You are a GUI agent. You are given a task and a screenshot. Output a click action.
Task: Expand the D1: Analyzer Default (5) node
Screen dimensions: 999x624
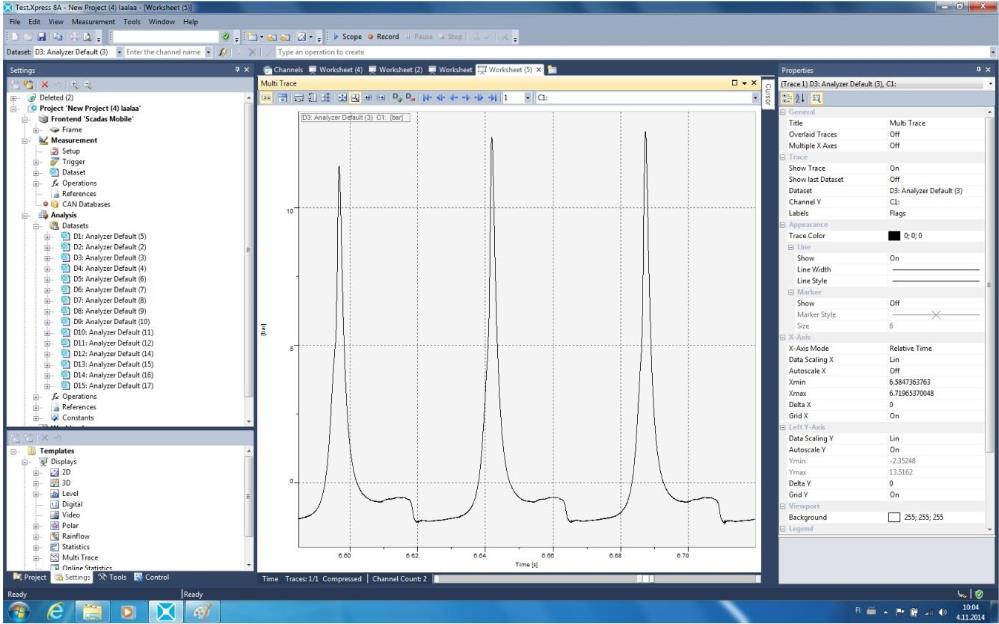point(47,236)
